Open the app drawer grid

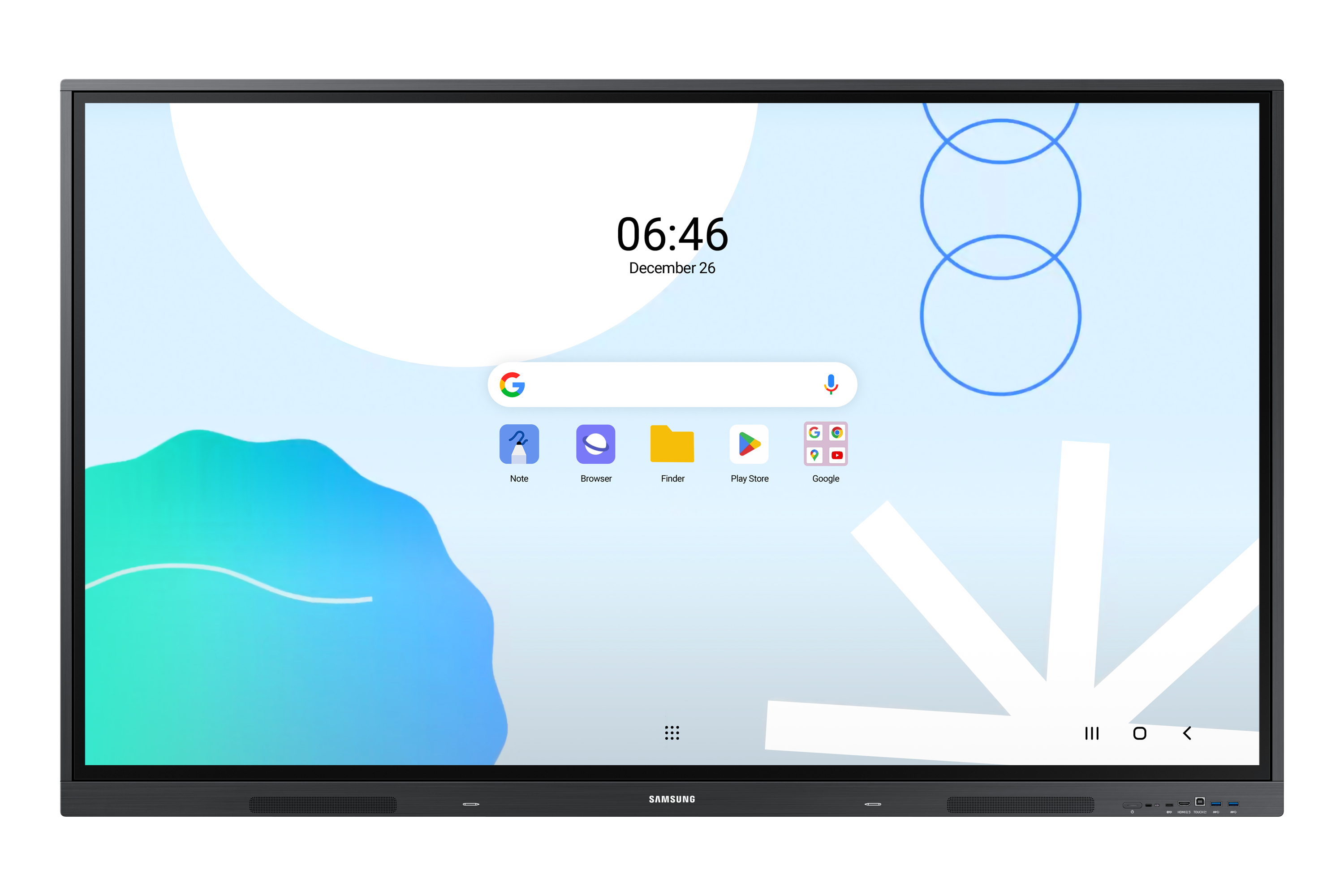pos(672,731)
